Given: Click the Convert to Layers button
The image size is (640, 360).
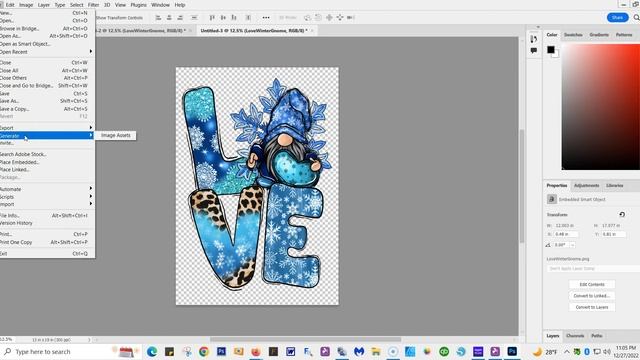Looking at the screenshot, I should coord(592,307).
